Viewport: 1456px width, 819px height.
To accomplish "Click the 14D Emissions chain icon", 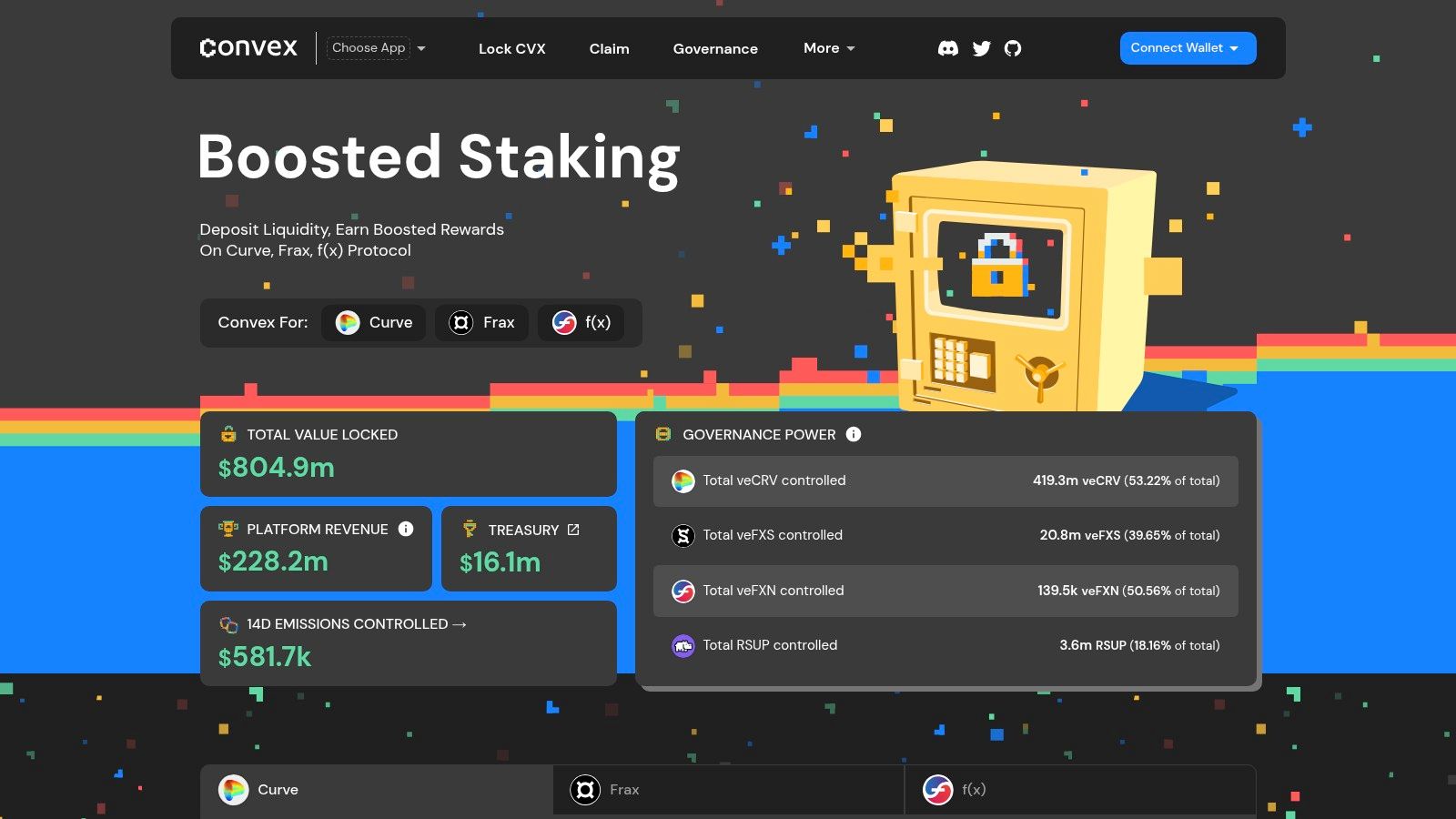I will (x=228, y=624).
